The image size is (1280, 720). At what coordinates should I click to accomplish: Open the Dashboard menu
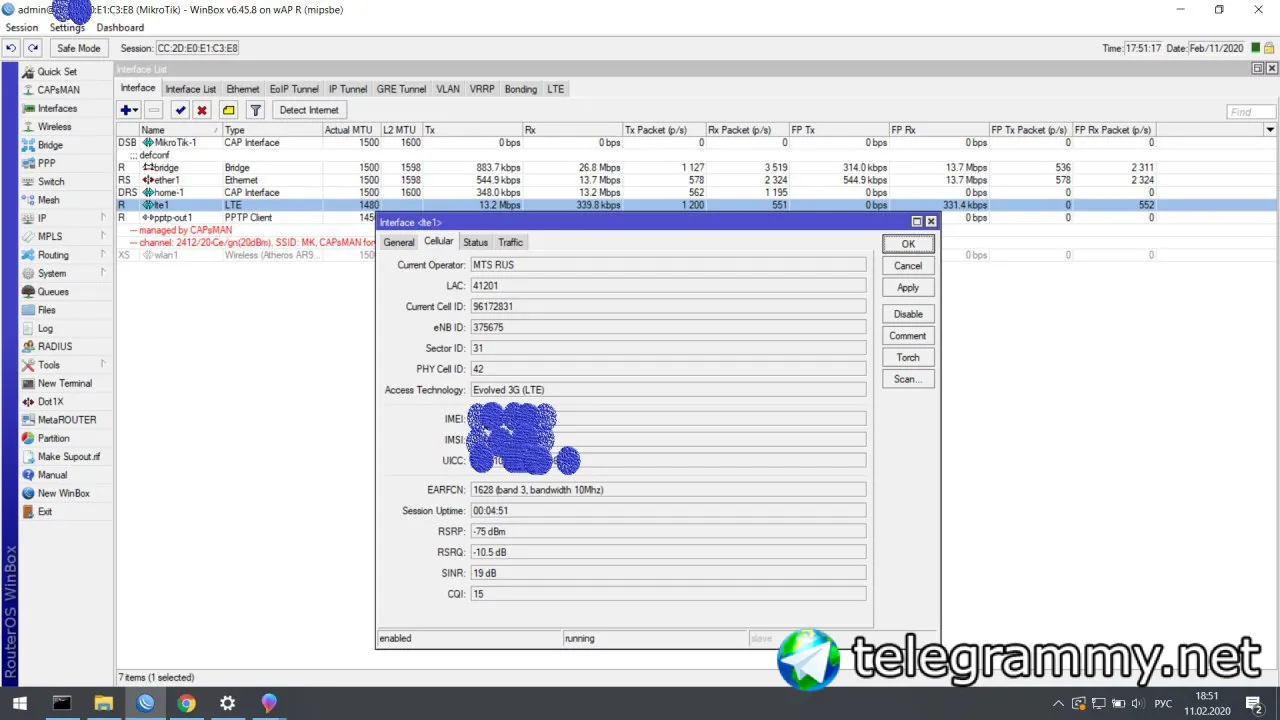(x=120, y=28)
